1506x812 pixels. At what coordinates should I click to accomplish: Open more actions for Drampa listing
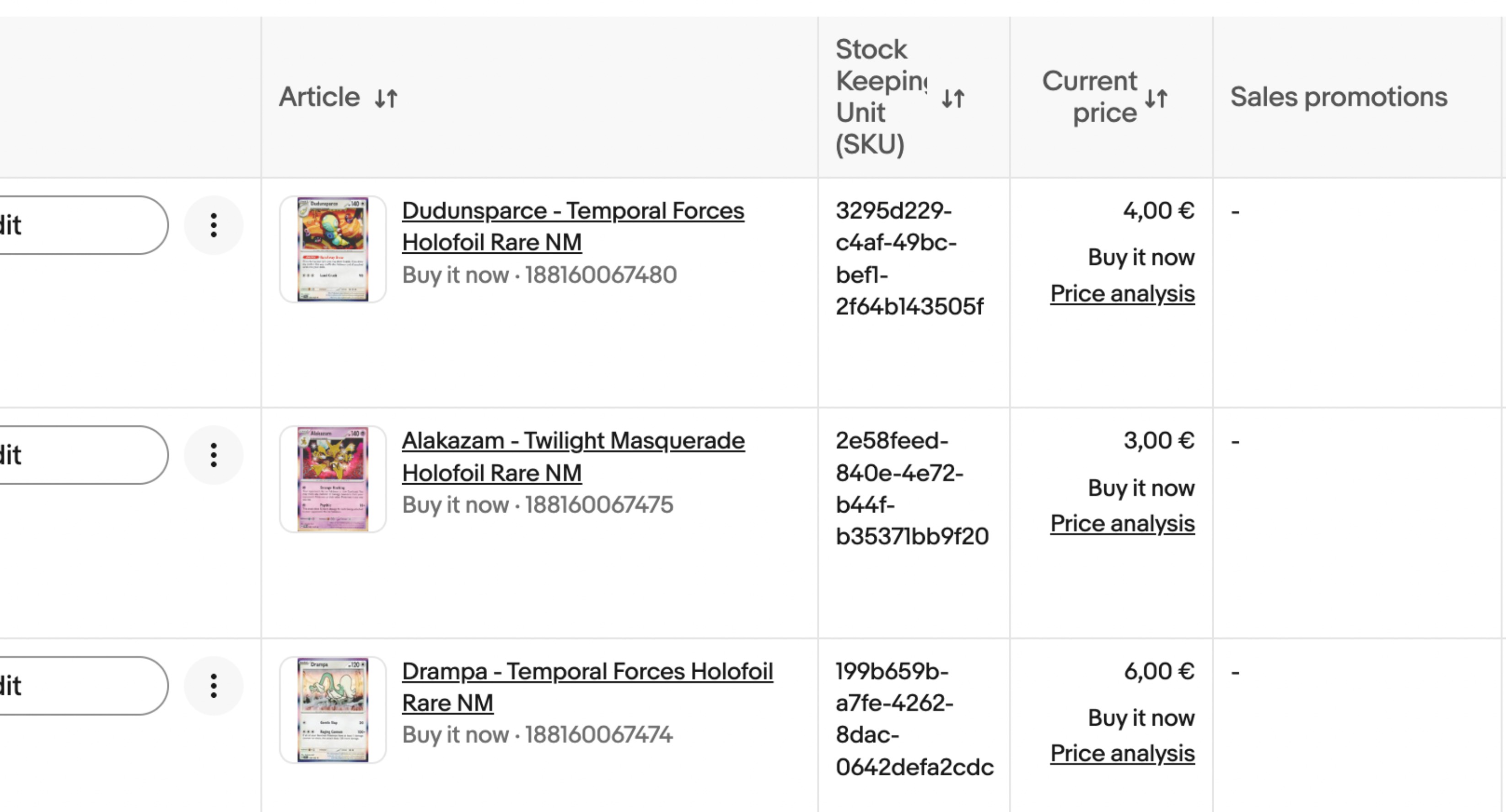[213, 685]
